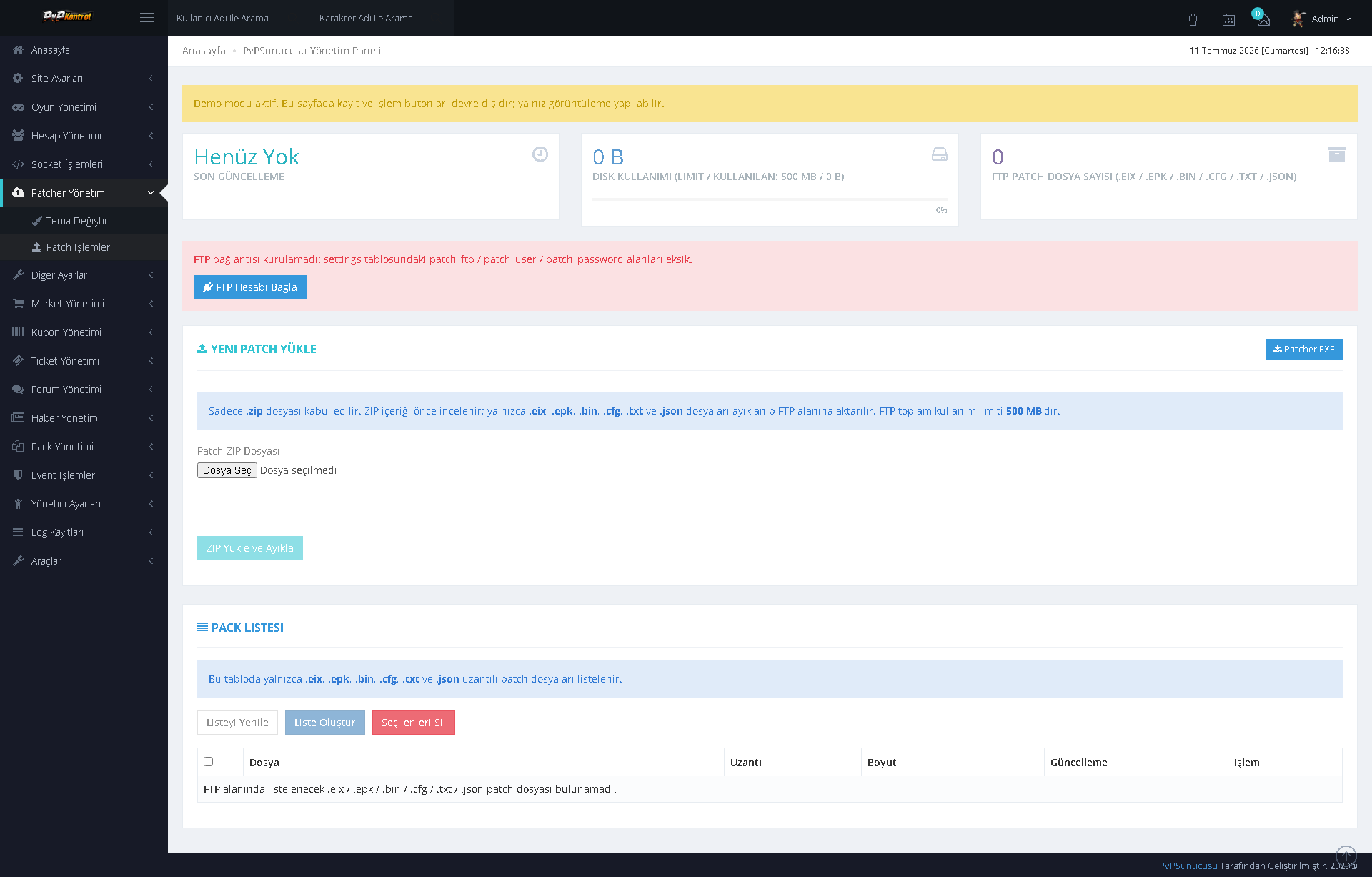Click the Log Kayıtları list icon
Image resolution: width=1372 pixels, height=877 pixels.
point(19,532)
